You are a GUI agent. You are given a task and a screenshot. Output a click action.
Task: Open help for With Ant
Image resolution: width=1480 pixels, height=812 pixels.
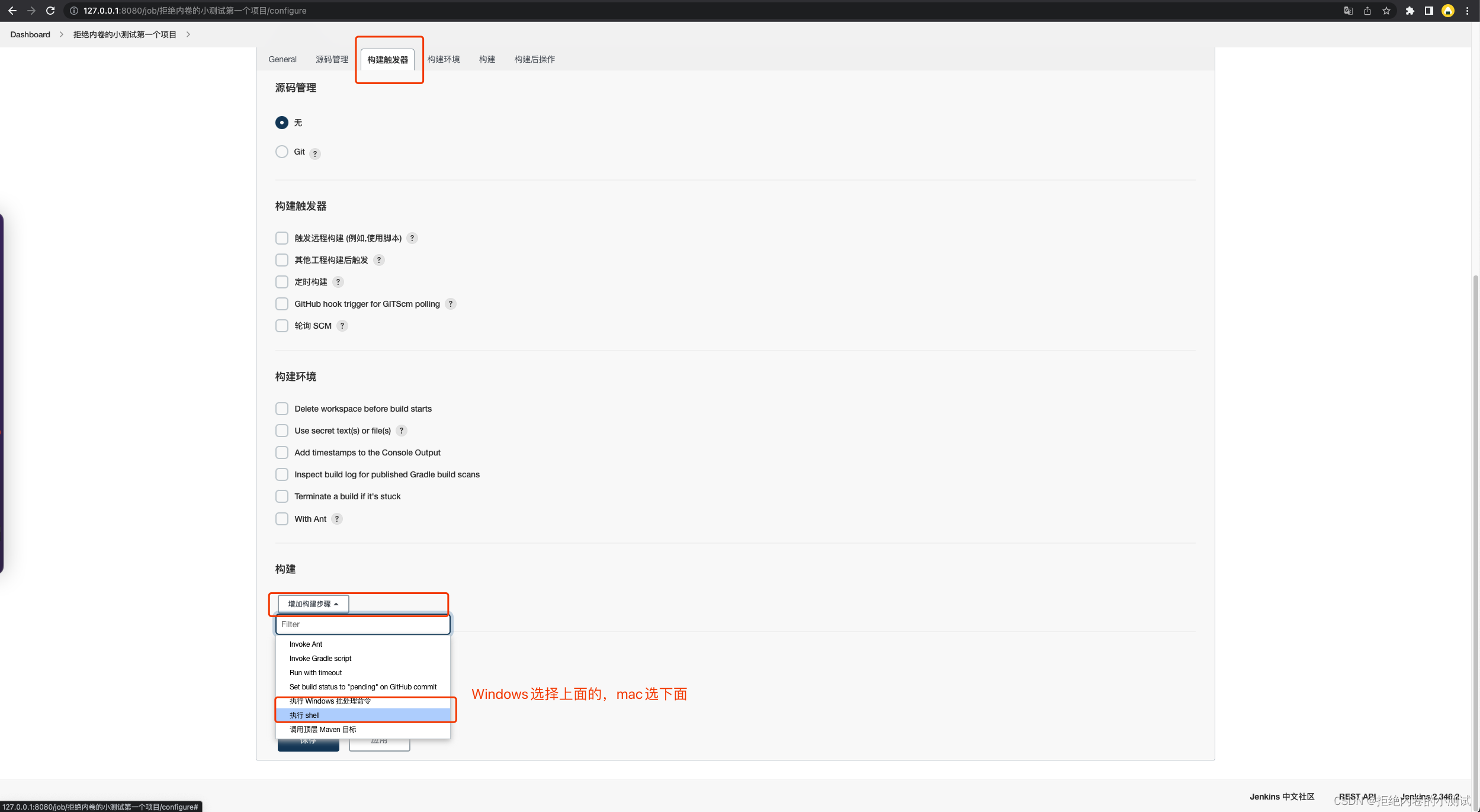(337, 519)
